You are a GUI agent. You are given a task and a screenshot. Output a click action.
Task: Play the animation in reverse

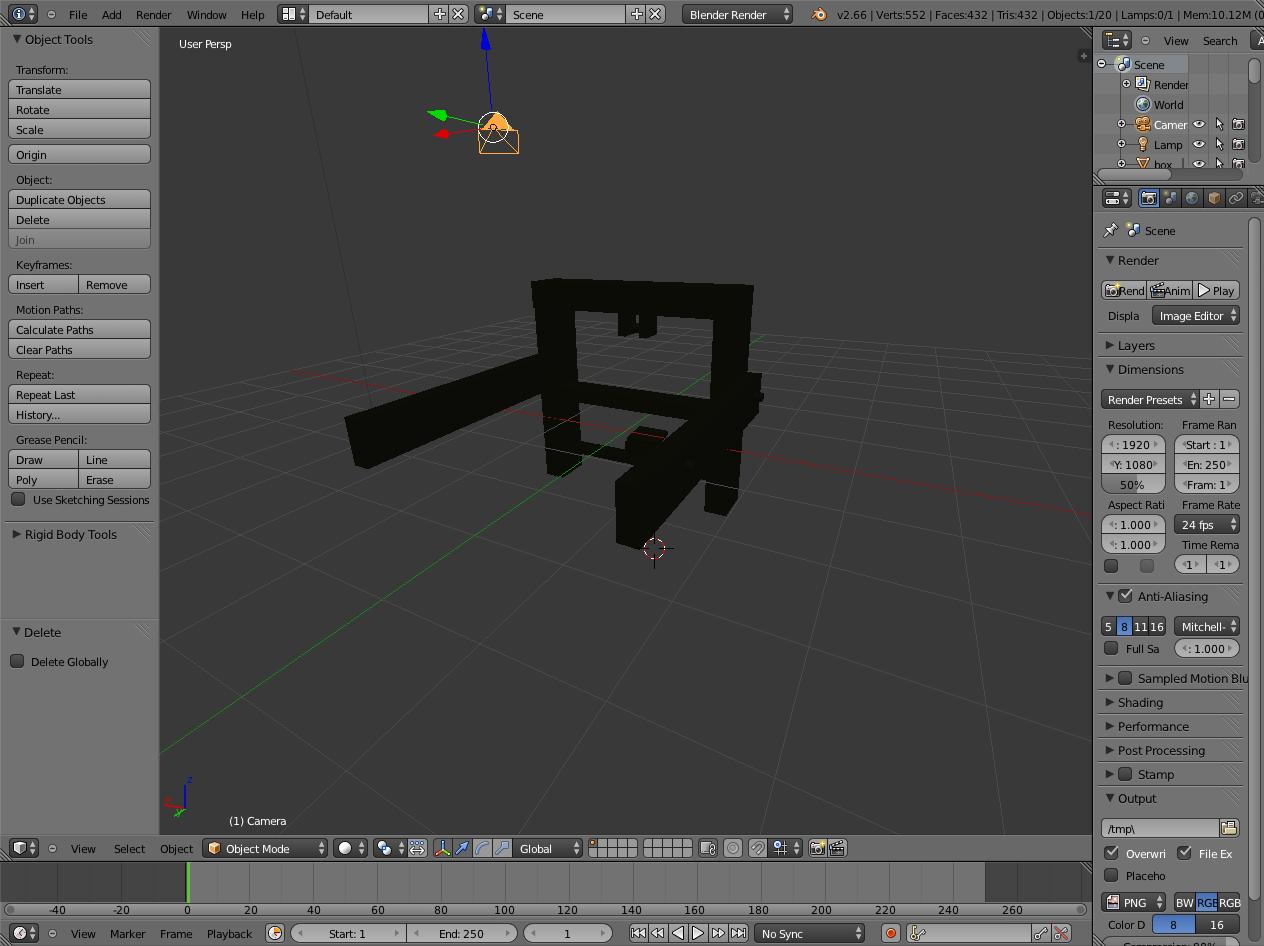tap(678, 933)
